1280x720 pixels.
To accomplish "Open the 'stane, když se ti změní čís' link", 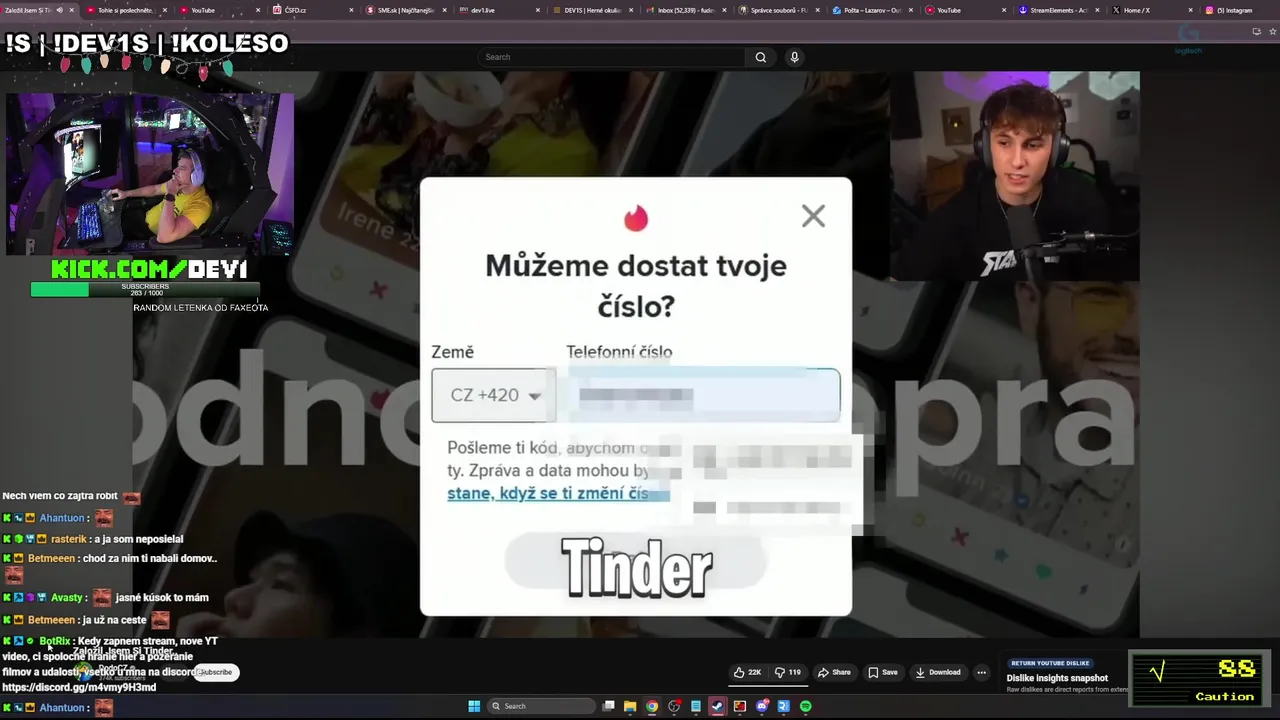I will (548, 493).
